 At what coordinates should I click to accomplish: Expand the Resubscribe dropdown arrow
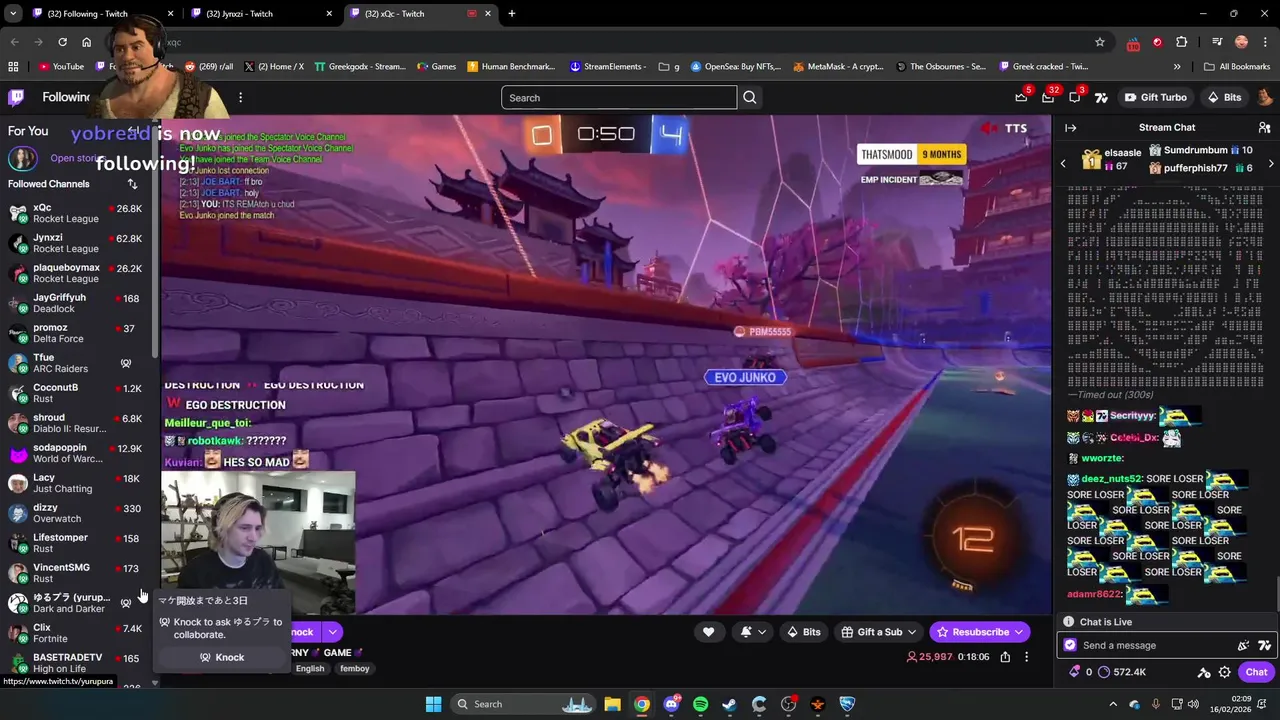pos(1019,632)
